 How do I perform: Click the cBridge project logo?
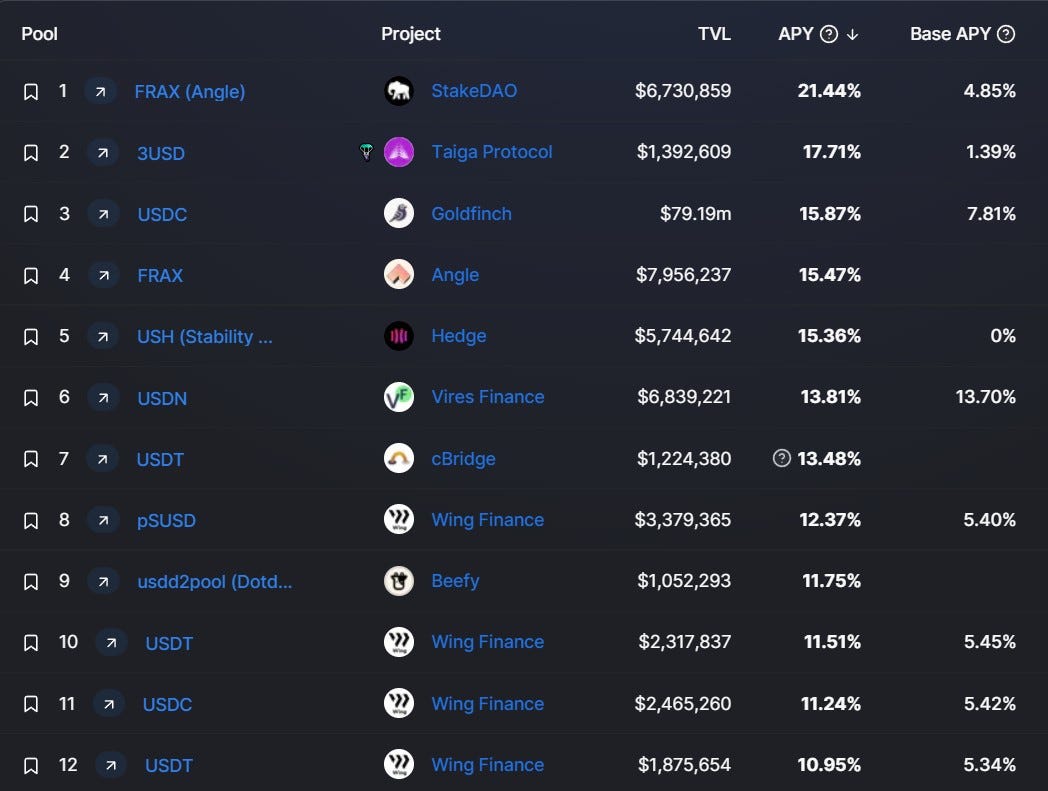[x=399, y=459]
